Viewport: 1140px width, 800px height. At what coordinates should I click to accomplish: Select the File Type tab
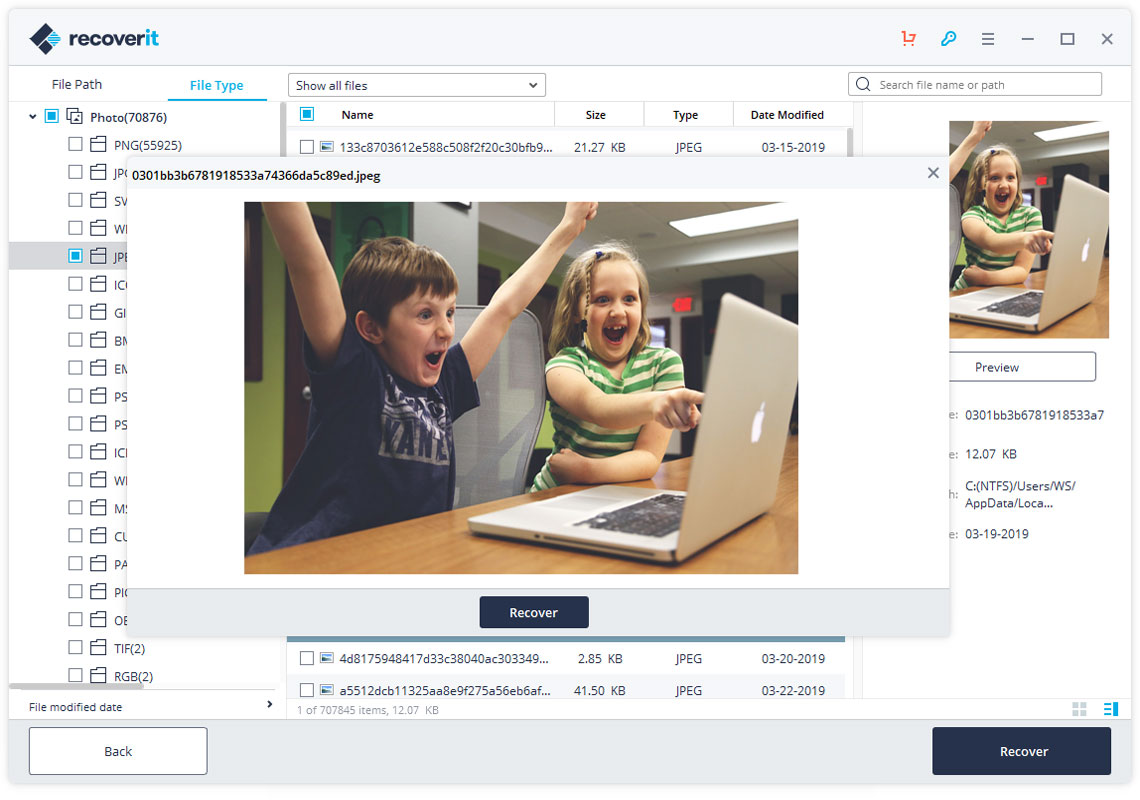(218, 86)
